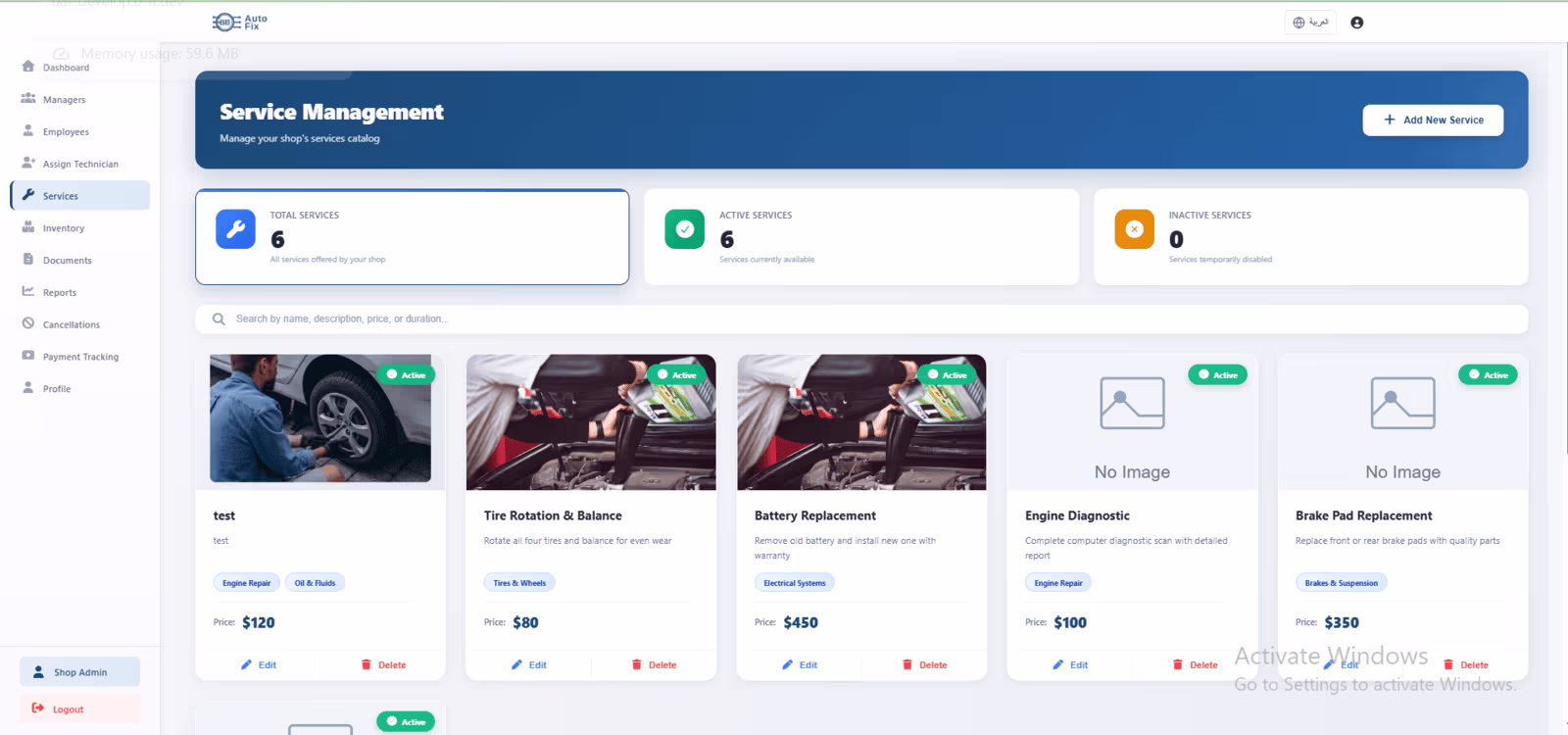Select the Total Services card
The width and height of the screenshot is (1568, 735).
point(412,237)
